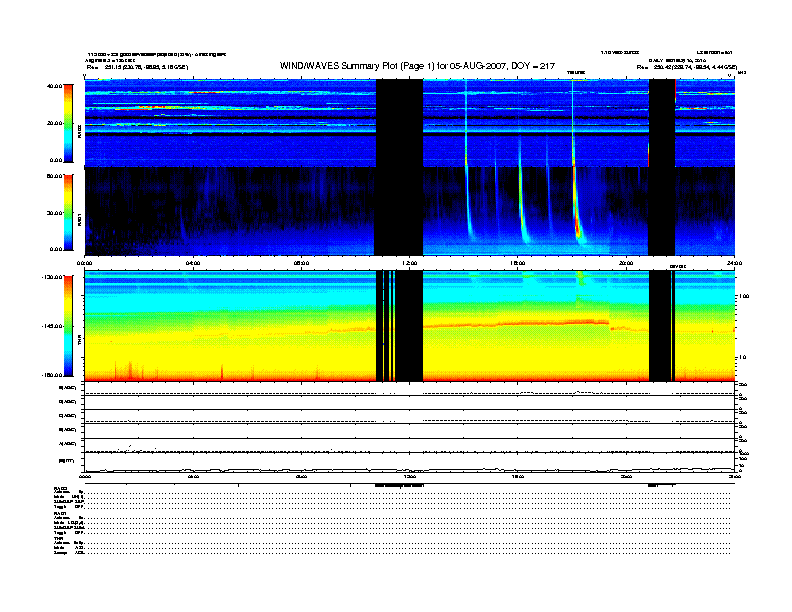The image size is (792, 612).
Task: Click the 100 label on TNR right axis
Action: 744,296
